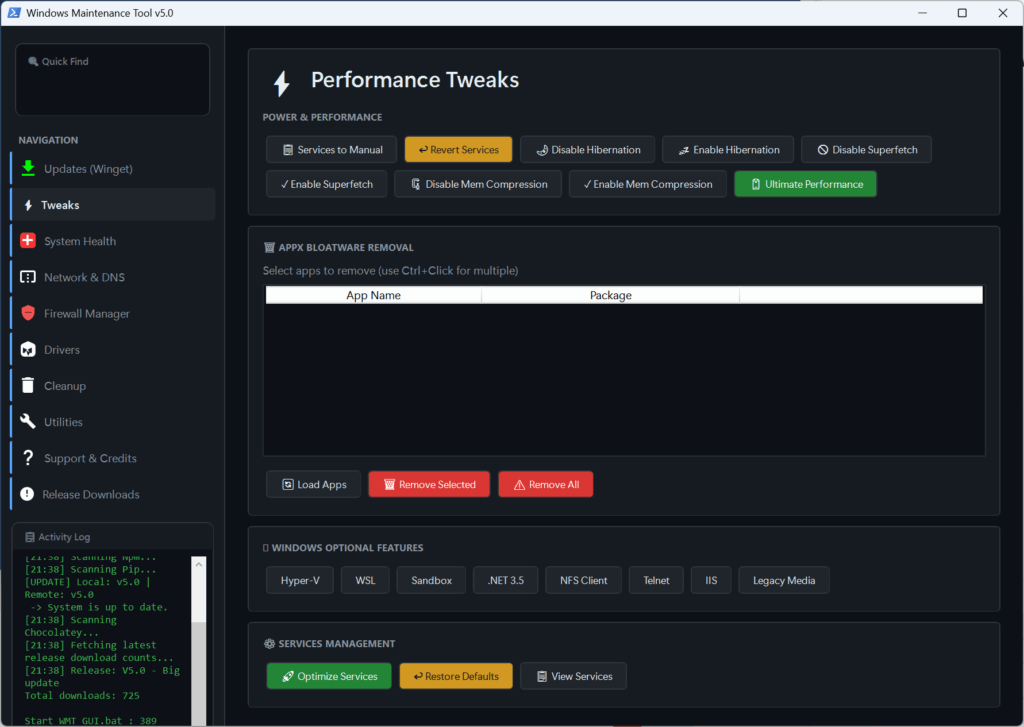Viewport: 1024px width, 727px height.
Task: Open Firewall Manager via its shield icon
Action: (26, 312)
